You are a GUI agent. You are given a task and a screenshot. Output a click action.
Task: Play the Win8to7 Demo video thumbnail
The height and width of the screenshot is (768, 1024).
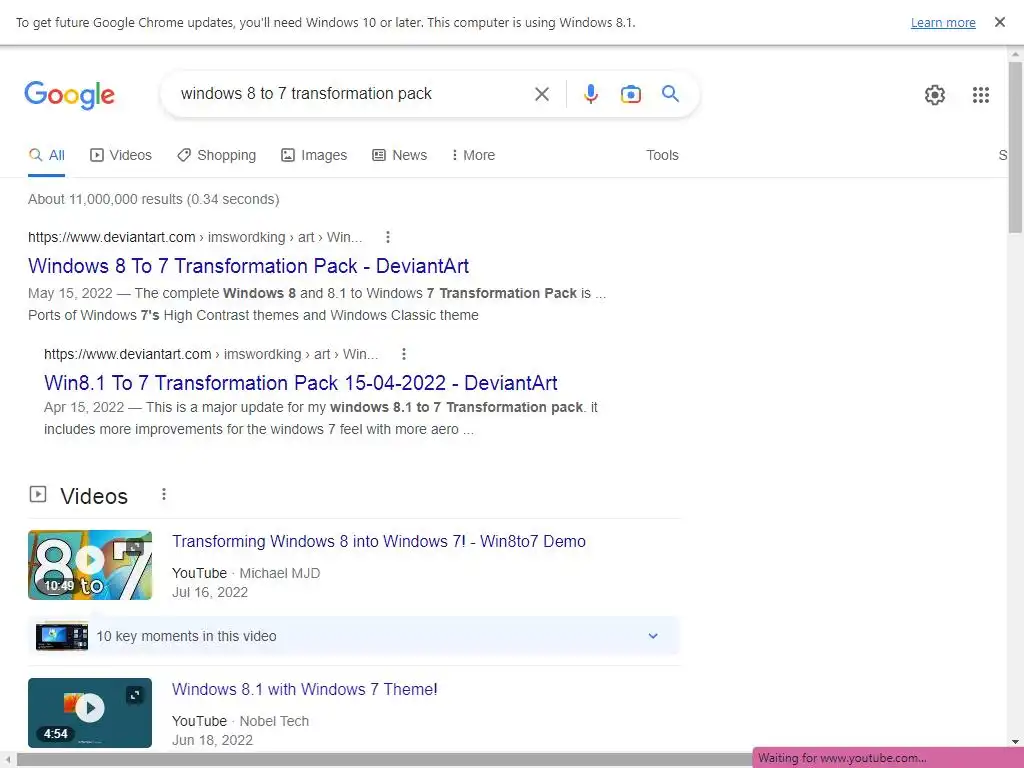[x=90, y=565]
